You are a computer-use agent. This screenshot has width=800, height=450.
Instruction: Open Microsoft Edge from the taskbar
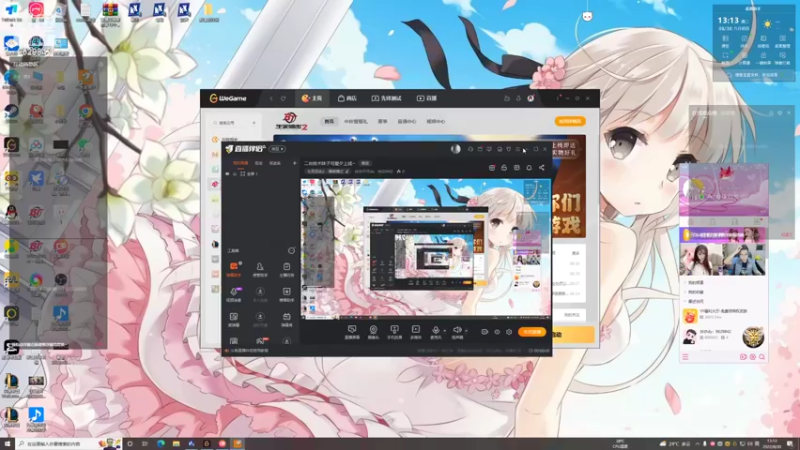tap(161, 444)
